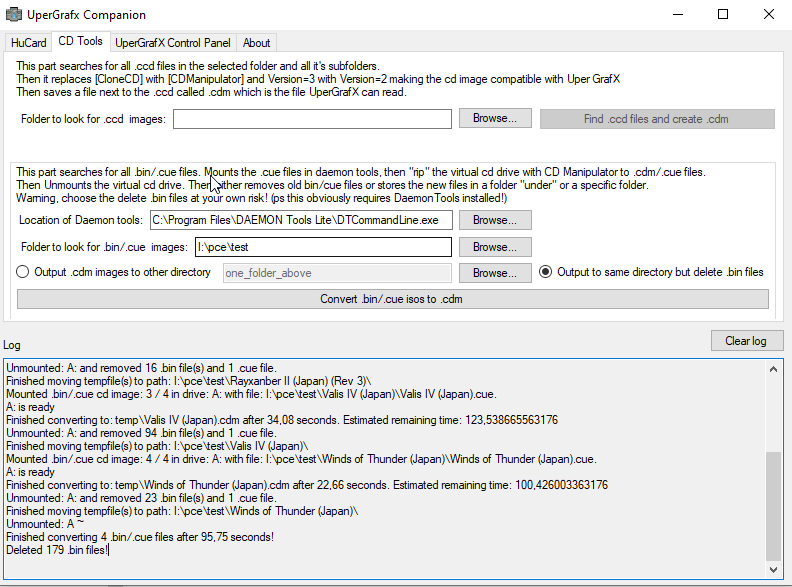Click the UperGrafx Companion app icon
792x587 pixels.
[x=14, y=14]
